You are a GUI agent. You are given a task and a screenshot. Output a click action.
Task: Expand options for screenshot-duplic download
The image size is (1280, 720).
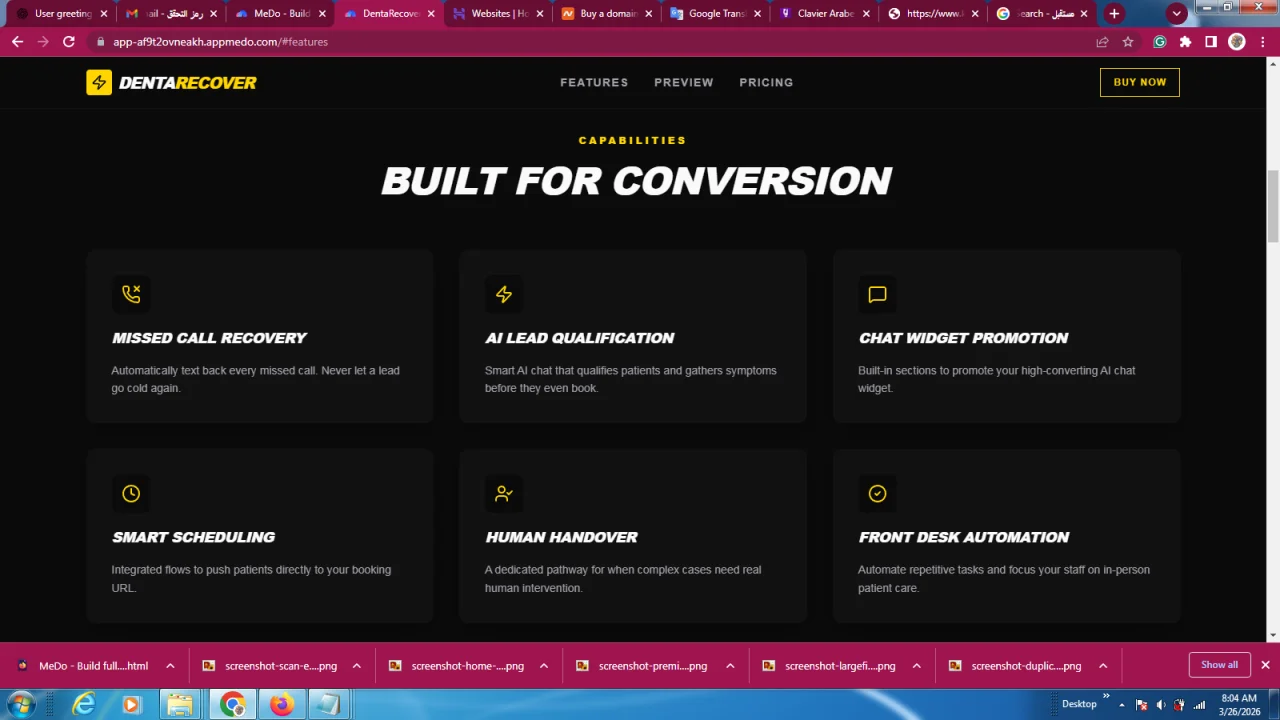click(1103, 666)
